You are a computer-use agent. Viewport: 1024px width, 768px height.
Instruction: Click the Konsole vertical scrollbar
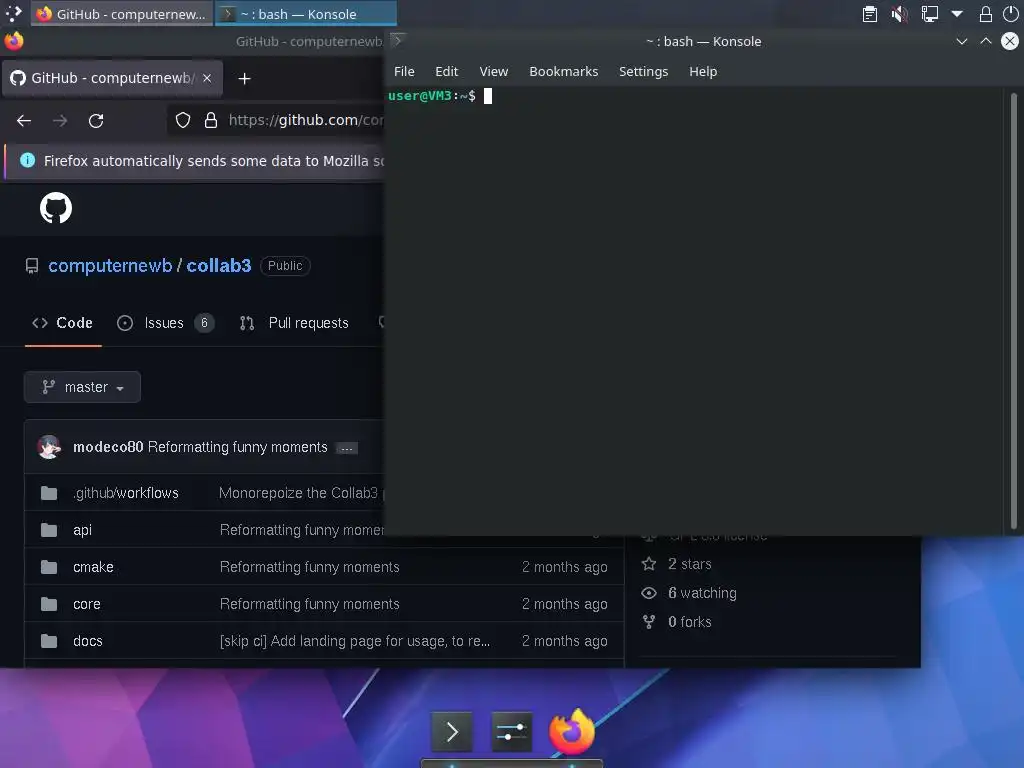[x=1014, y=310]
